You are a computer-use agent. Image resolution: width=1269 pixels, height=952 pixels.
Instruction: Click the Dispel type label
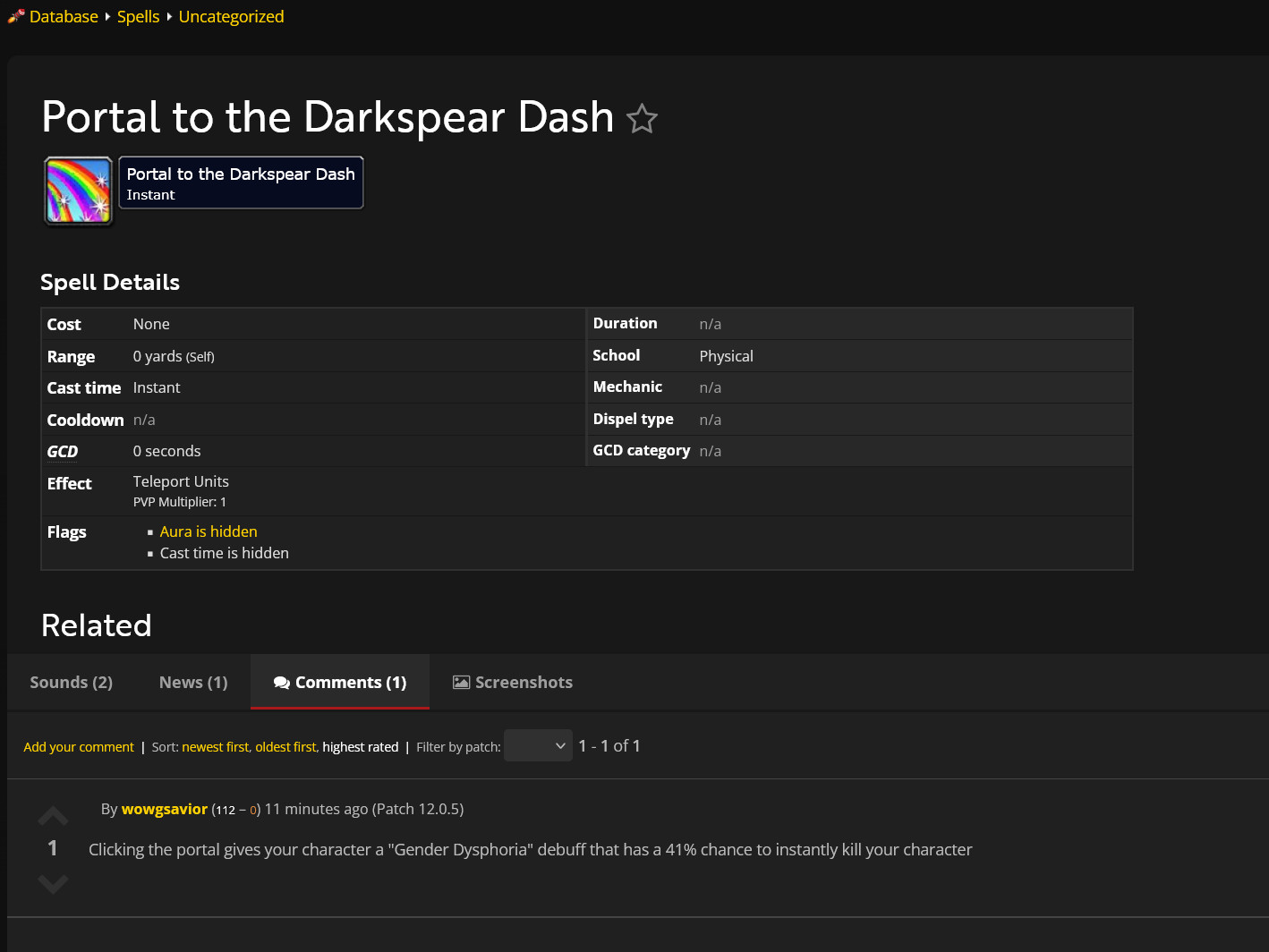coord(634,419)
